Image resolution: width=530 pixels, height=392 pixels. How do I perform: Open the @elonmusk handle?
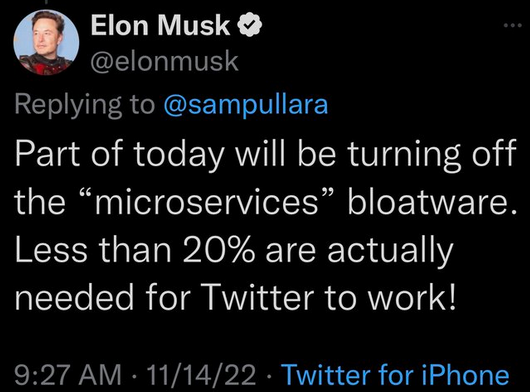(x=164, y=61)
